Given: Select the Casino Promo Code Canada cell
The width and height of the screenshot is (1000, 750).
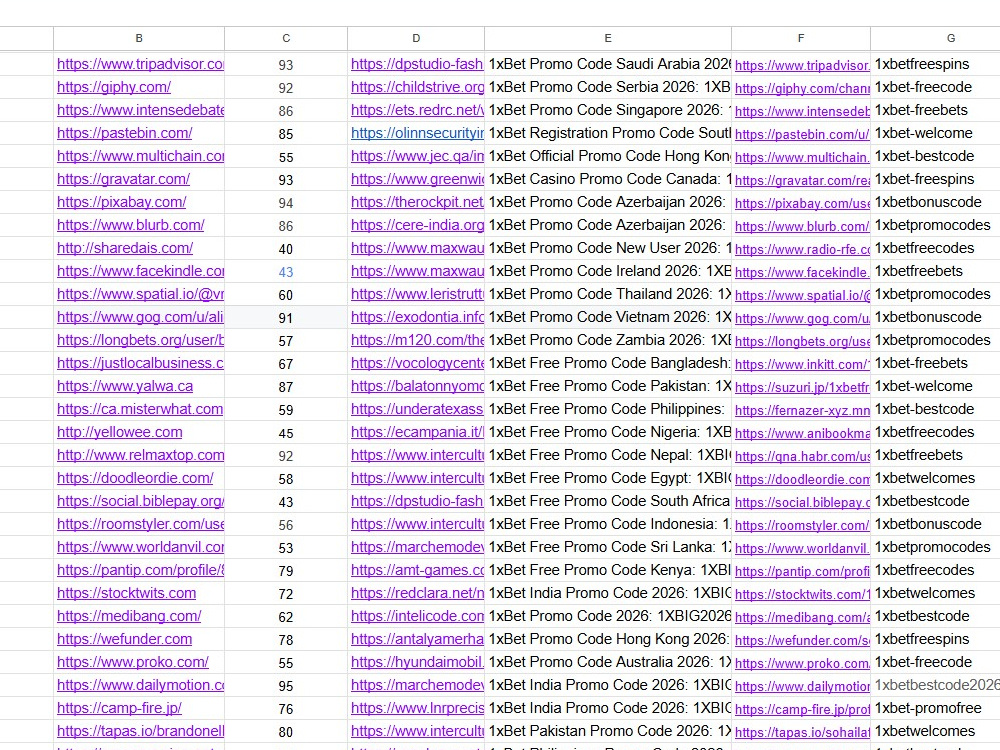Looking at the screenshot, I should (x=608, y=179).
